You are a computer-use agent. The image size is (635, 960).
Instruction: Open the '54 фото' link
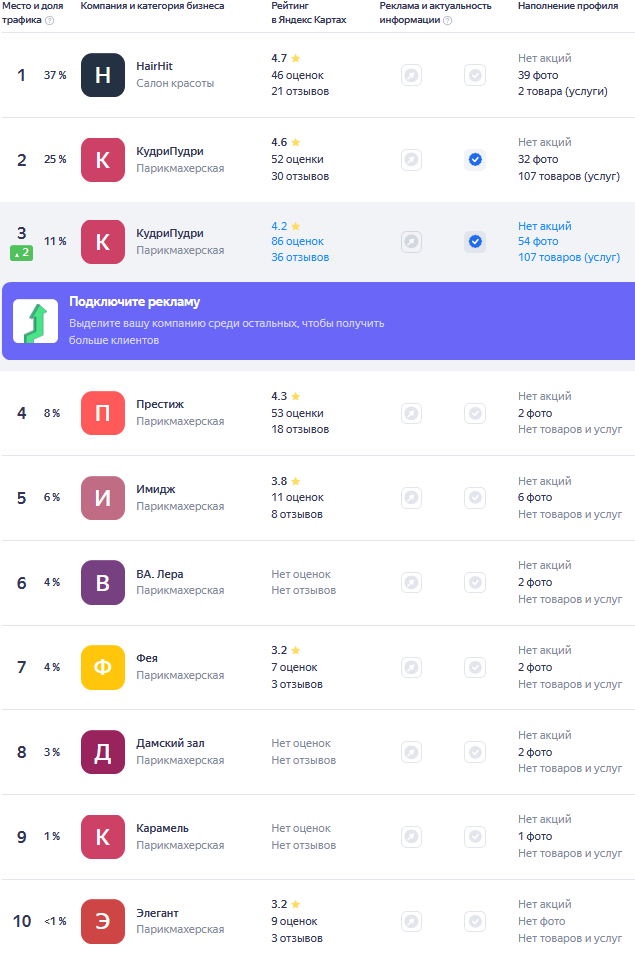coord(538,241)
